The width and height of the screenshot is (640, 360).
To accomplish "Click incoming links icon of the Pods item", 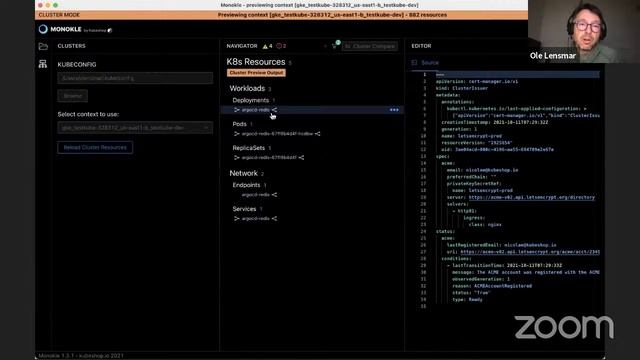I will point(237,134).
